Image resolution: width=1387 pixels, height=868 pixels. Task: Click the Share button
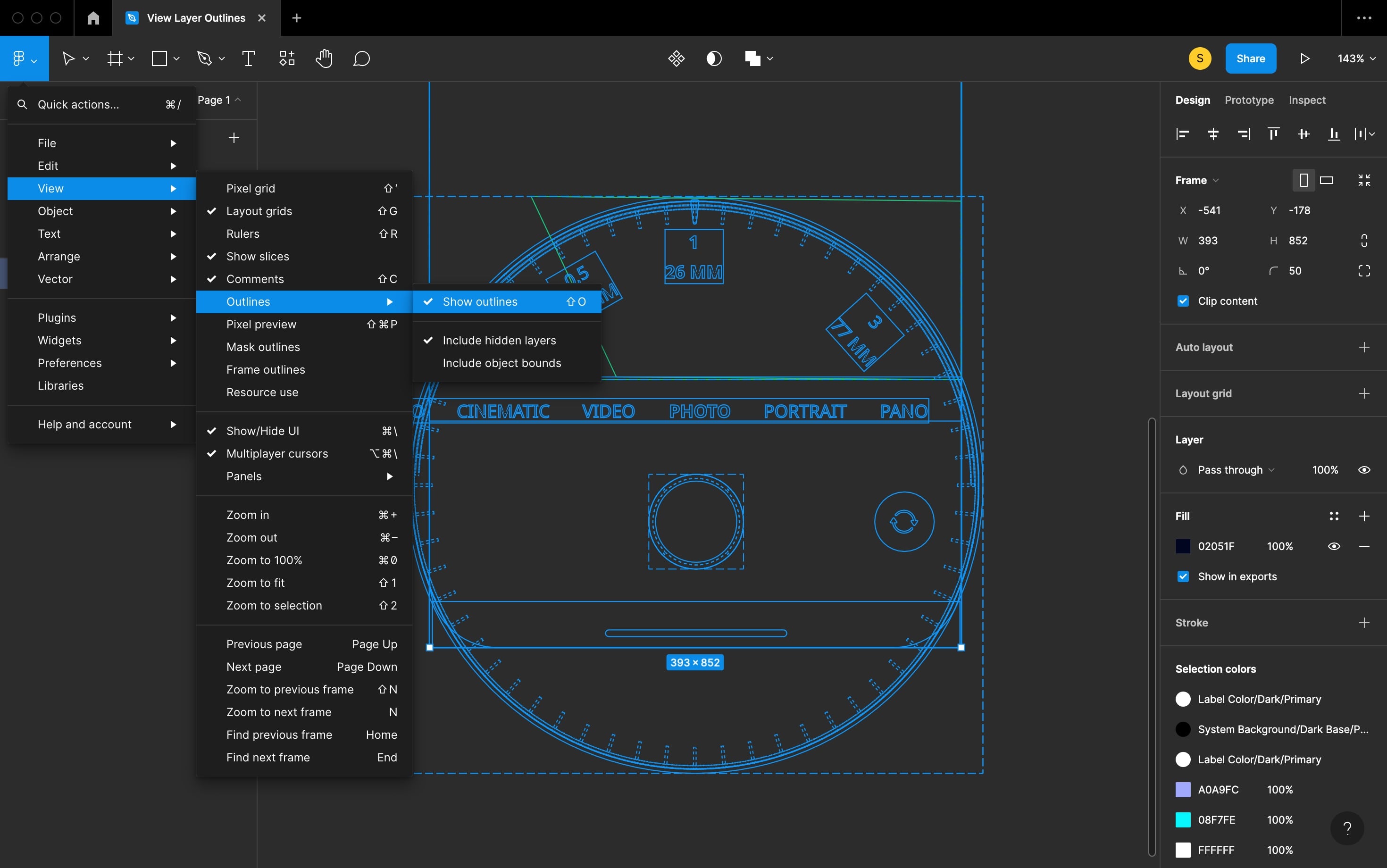point(1250,58)
